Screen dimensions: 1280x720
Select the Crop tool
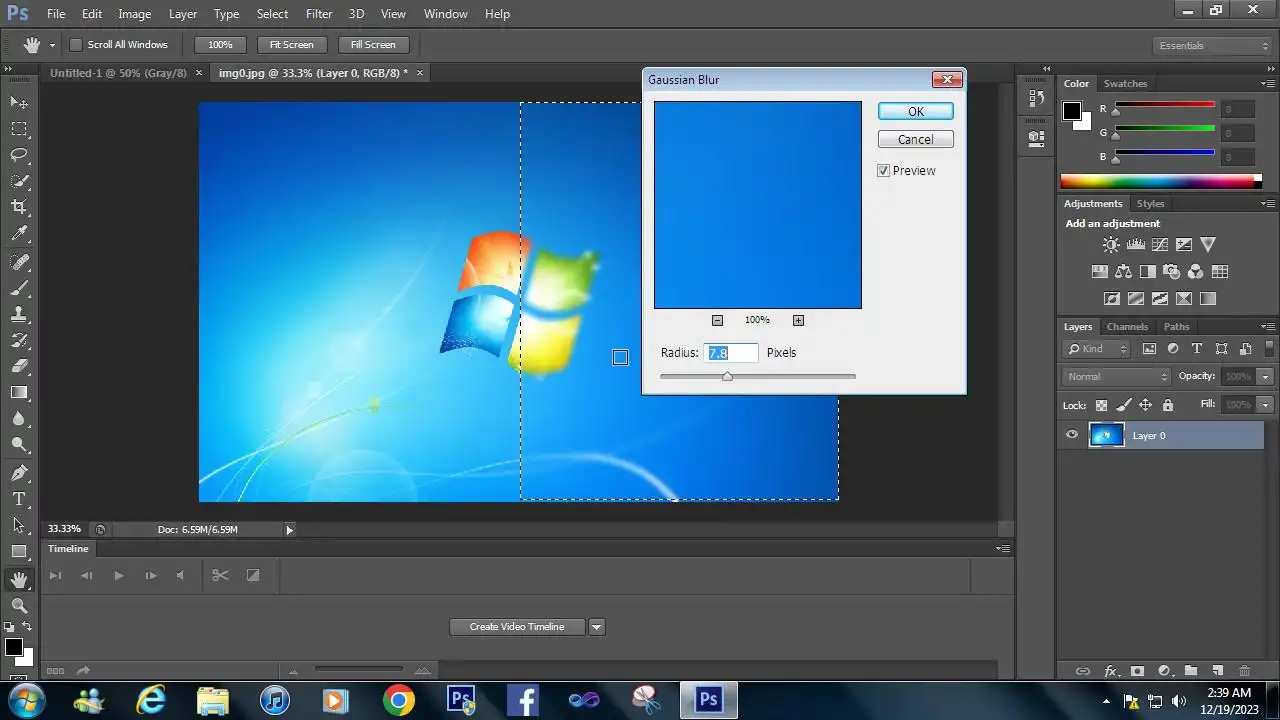(19, 207)
